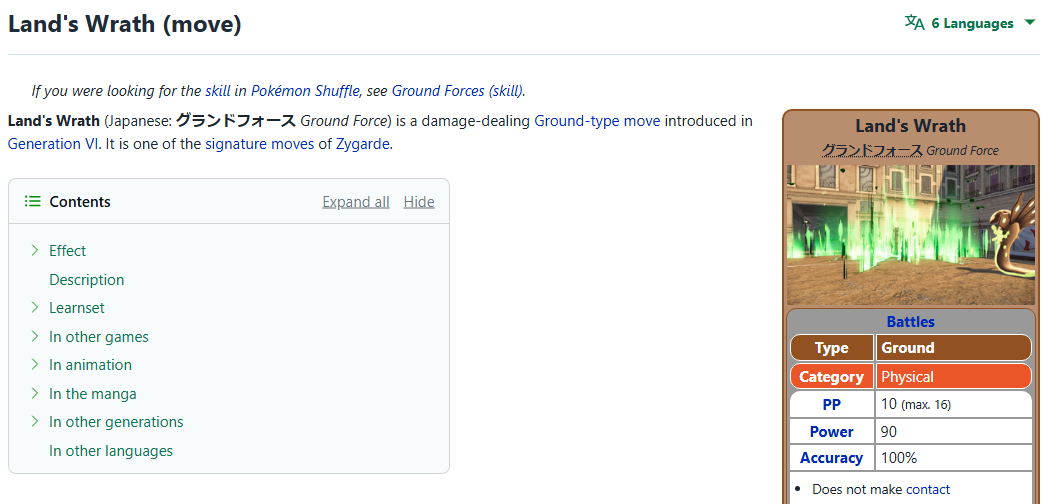This screenshot has height=504, width=1062.
Task: Open the Power link in infobox
Action: (831, 432)
